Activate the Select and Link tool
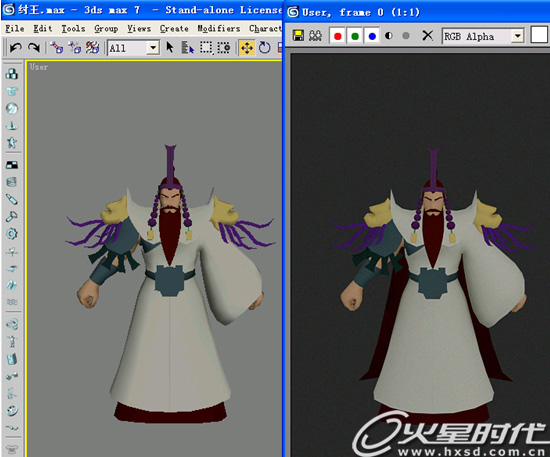The height and width of the screenshot is (457, 550). (x=56, y=47)
